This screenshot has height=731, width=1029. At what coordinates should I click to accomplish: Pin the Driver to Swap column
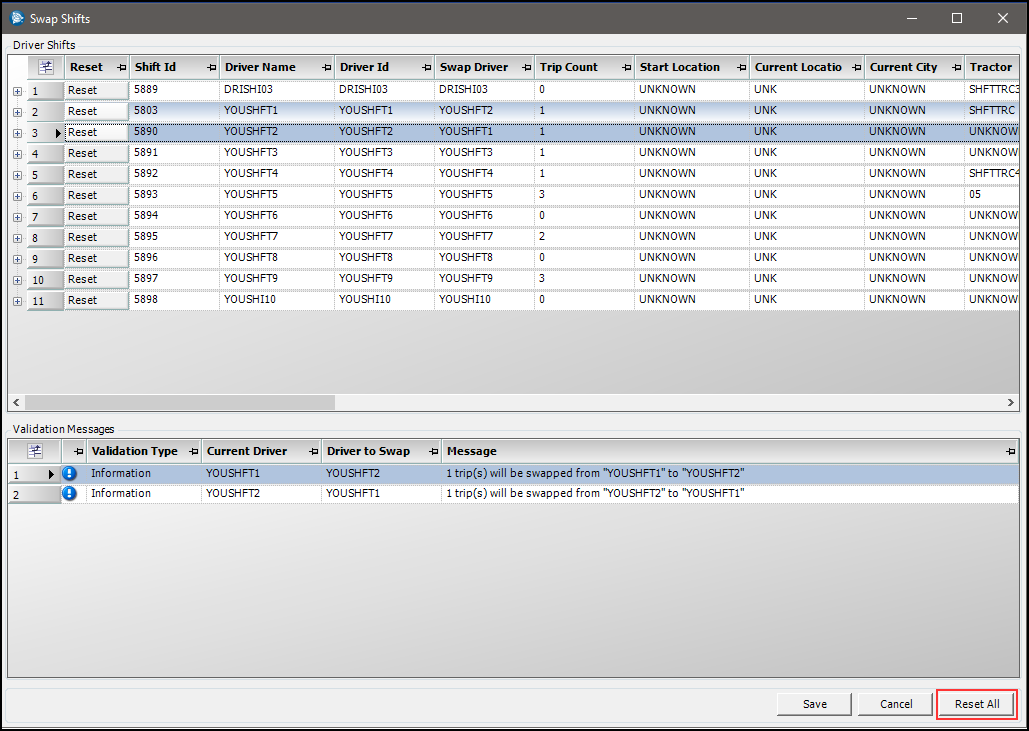point(433,451)
